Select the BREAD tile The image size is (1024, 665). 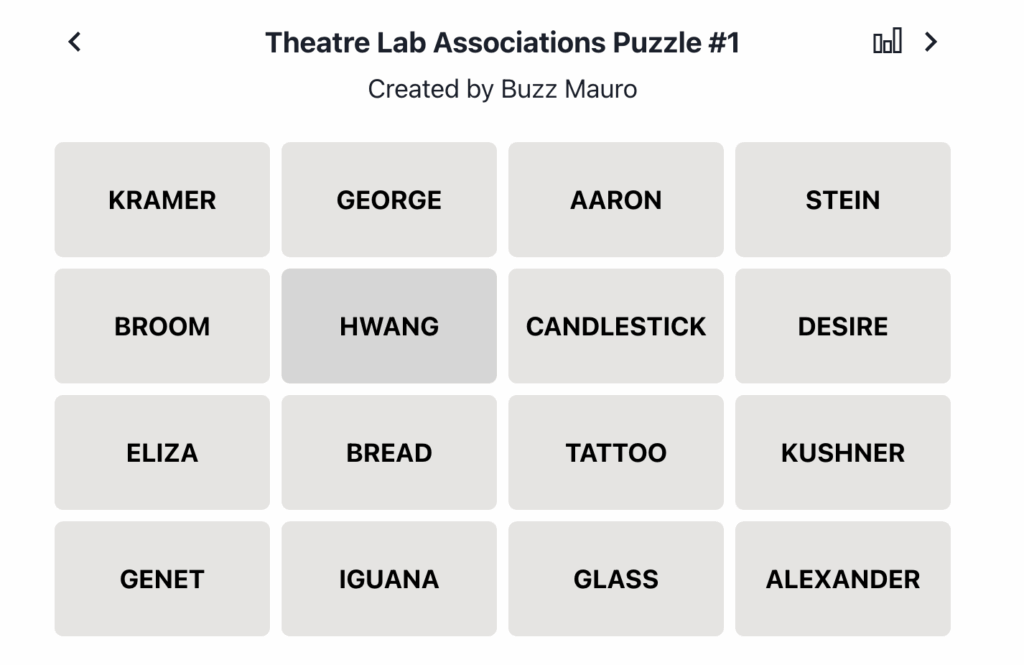coord(389,453)
